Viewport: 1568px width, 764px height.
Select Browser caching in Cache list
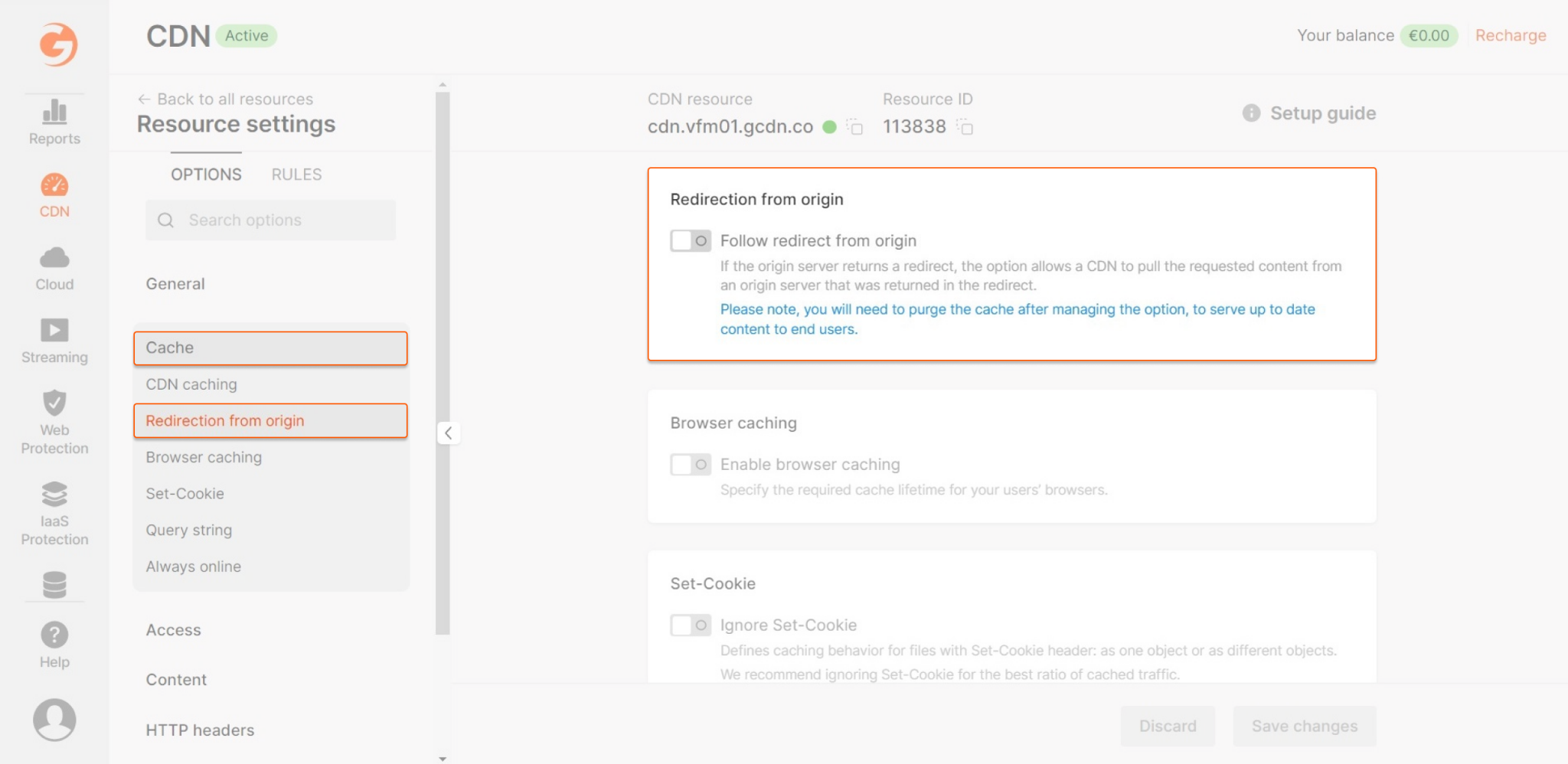point(204,457)
